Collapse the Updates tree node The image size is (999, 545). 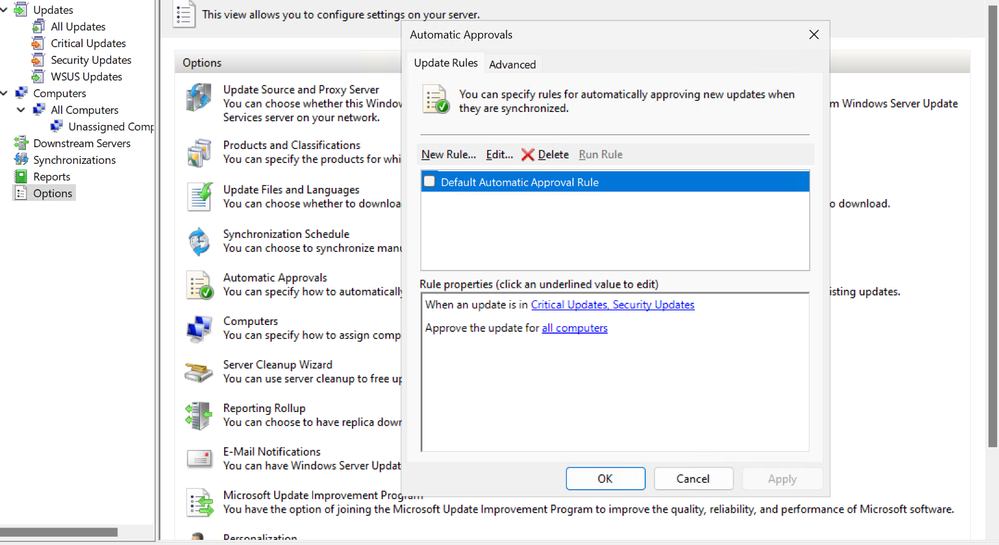4,10
